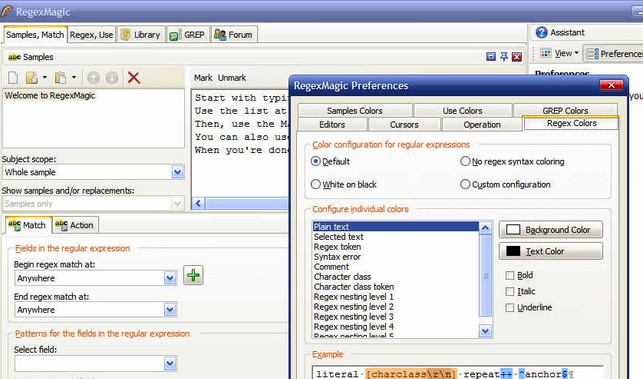This screenshot has width=643, height=379.
Task: Enable the Bold checkbox
Action: [x=510, y=275]
